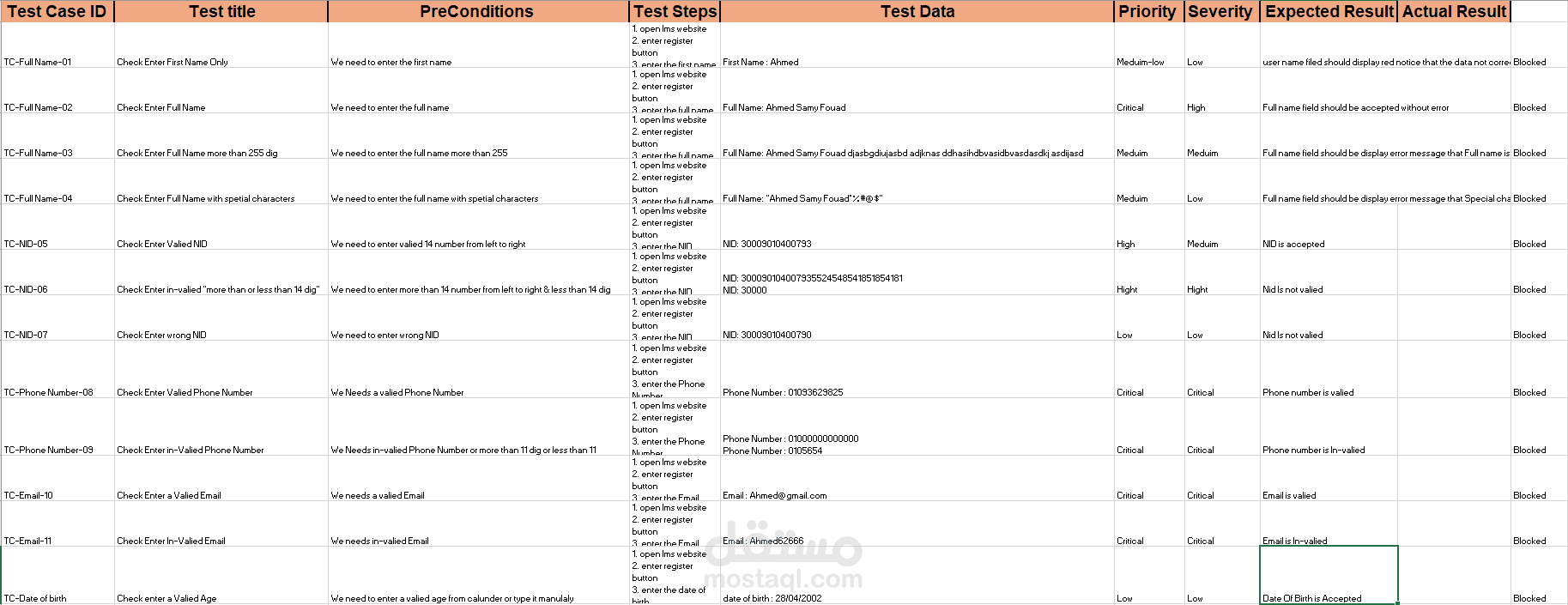Select 'We need to enter wrong NID' precondition
The image size is (1568, 605).
478,318
